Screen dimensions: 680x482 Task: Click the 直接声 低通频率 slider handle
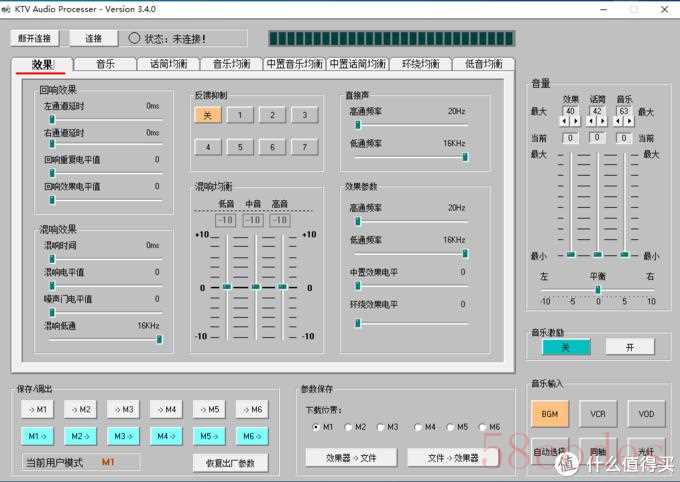pos(465,157)
